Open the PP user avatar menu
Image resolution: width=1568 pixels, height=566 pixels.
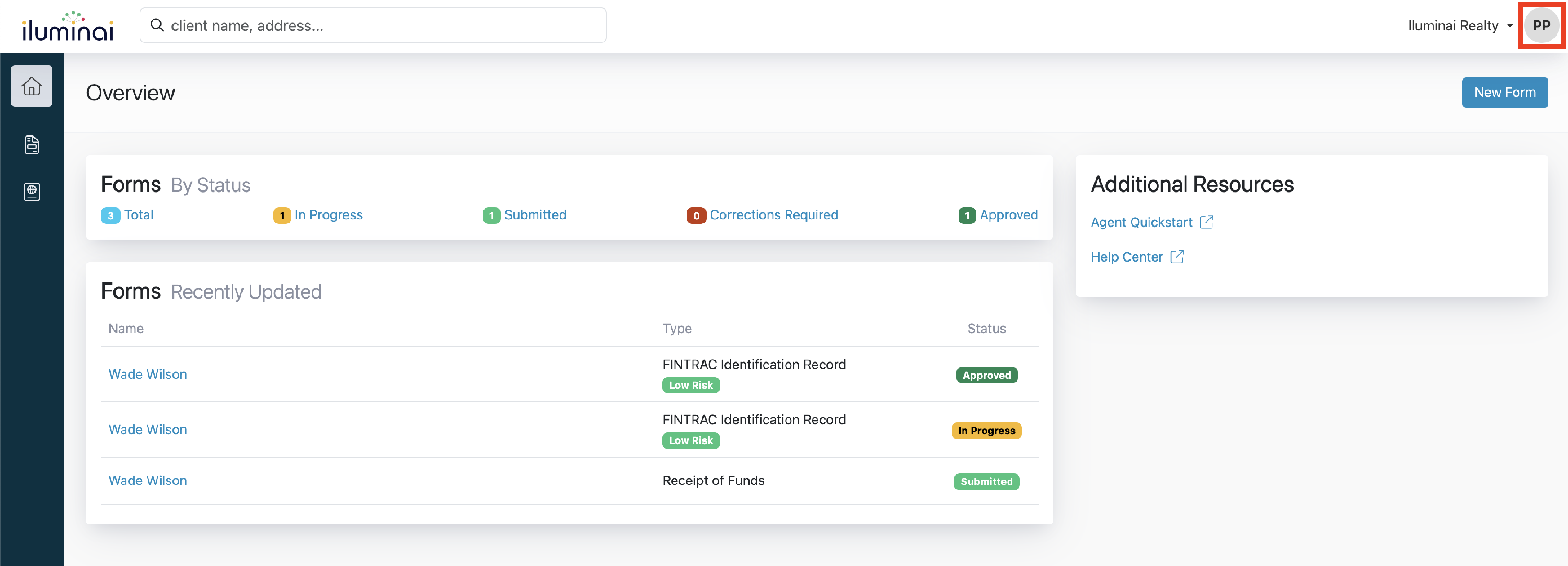[1541, 26]
